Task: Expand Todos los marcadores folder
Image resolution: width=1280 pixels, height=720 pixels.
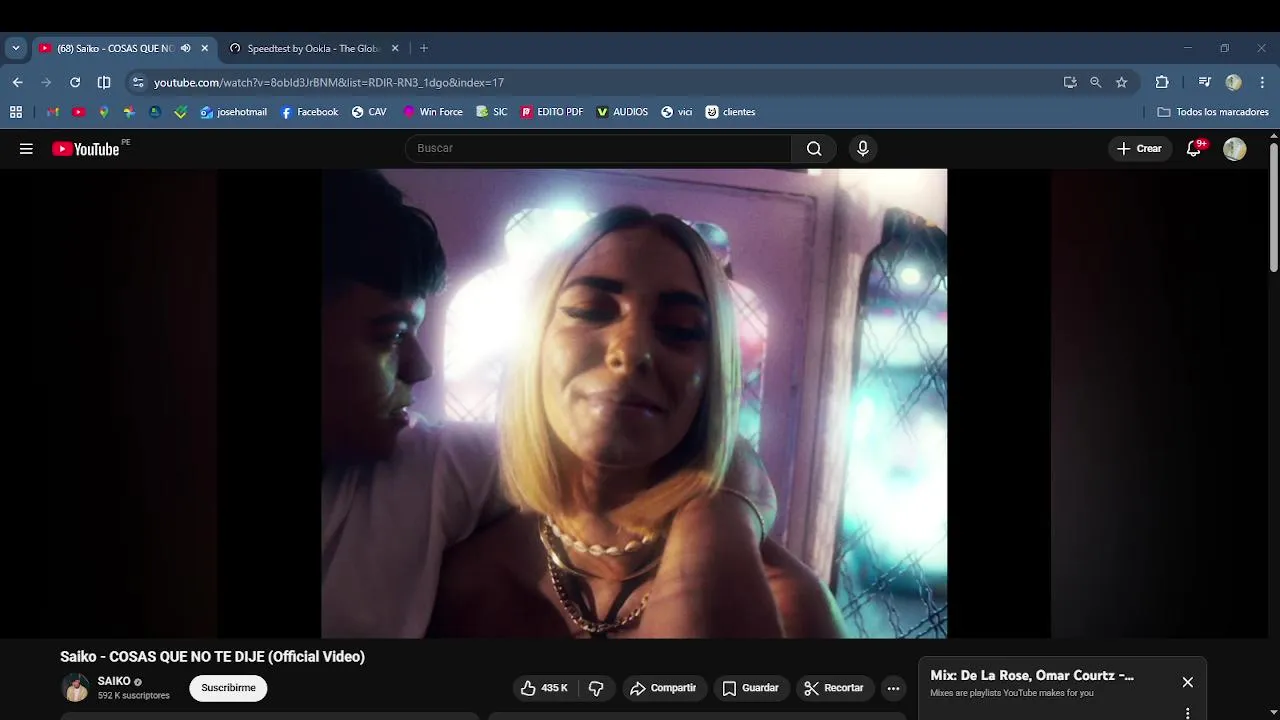Action: (x=1213, y=112)
